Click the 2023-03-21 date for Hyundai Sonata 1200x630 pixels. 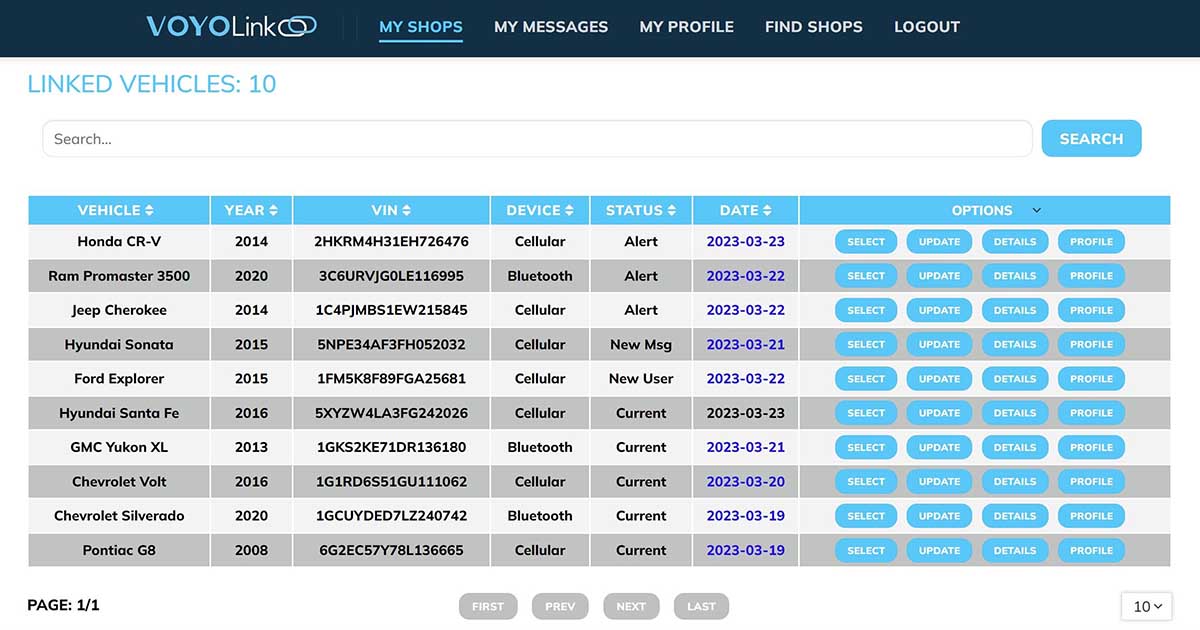click(745, 345)
